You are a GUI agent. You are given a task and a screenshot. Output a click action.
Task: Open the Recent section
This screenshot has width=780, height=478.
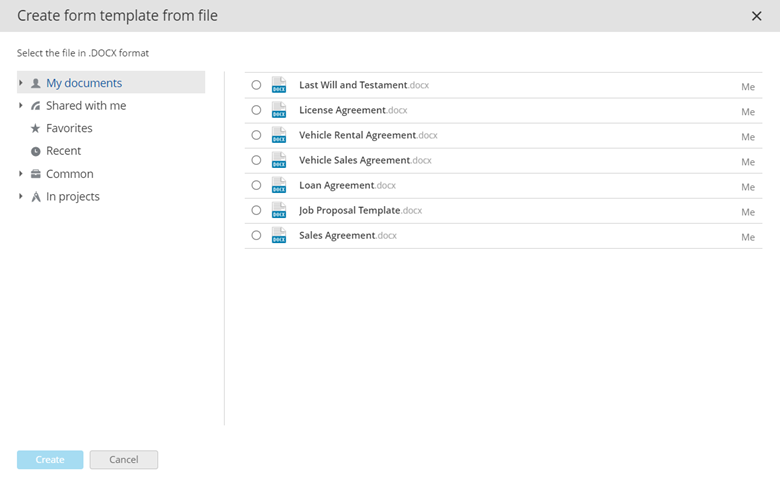click(63, 151)
